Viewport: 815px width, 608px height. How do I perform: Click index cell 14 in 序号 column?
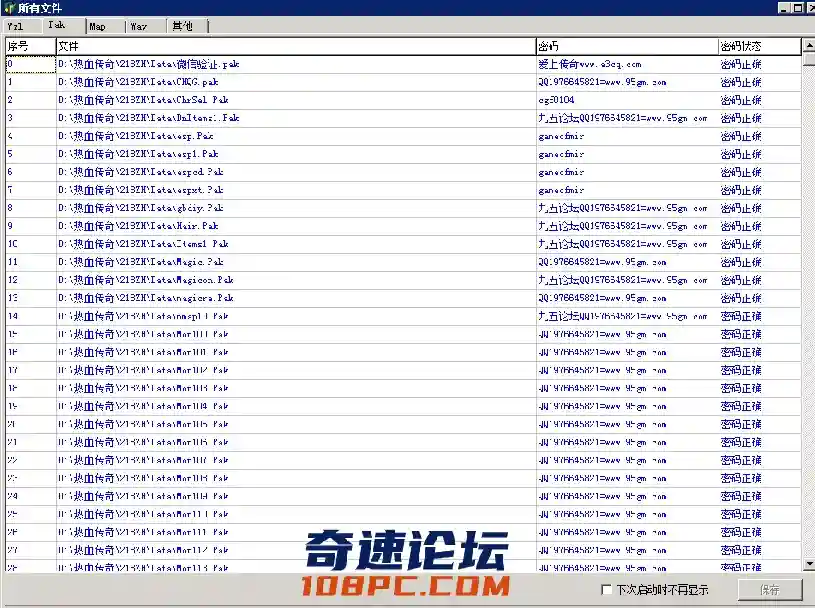point(30,316)
